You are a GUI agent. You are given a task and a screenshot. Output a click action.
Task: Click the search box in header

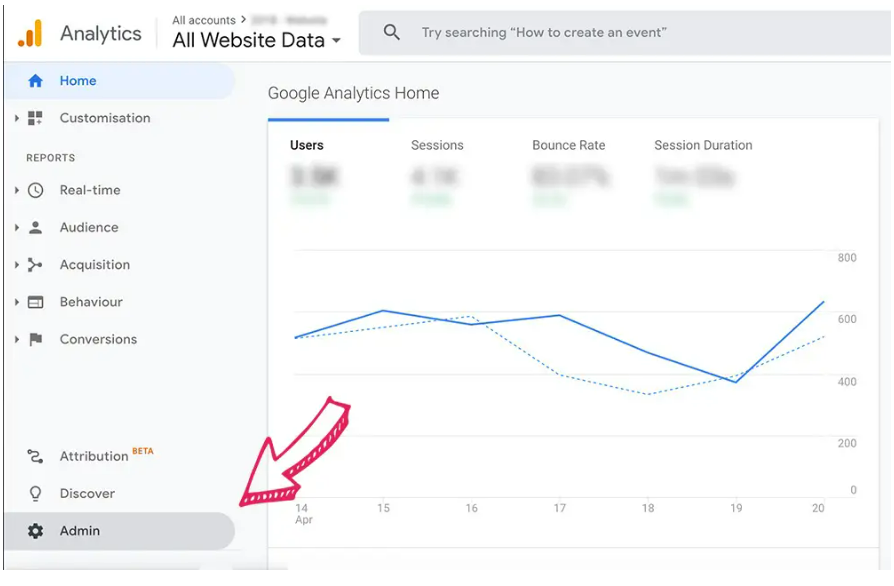tap(620, 33)
